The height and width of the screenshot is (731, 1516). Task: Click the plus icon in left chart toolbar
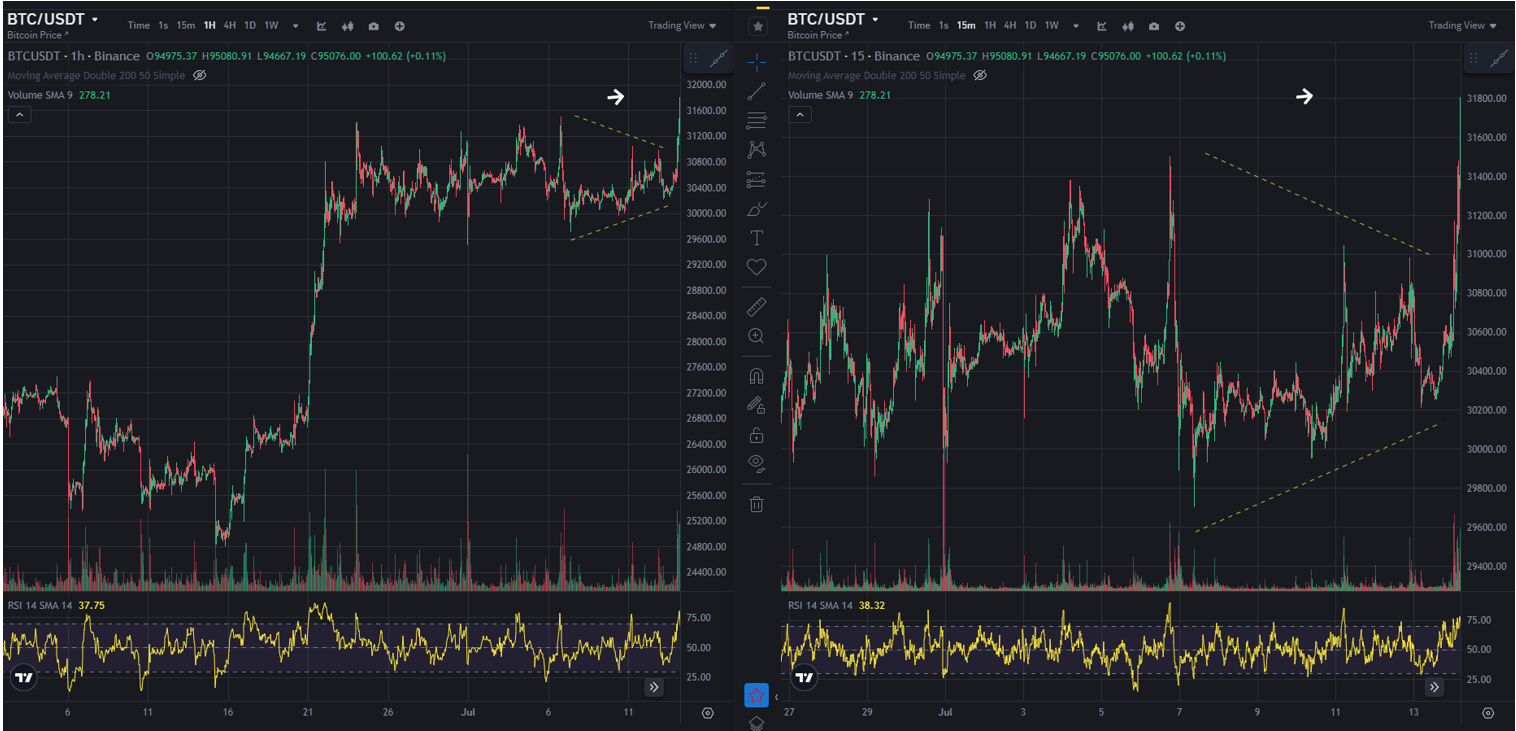point(400,25)
